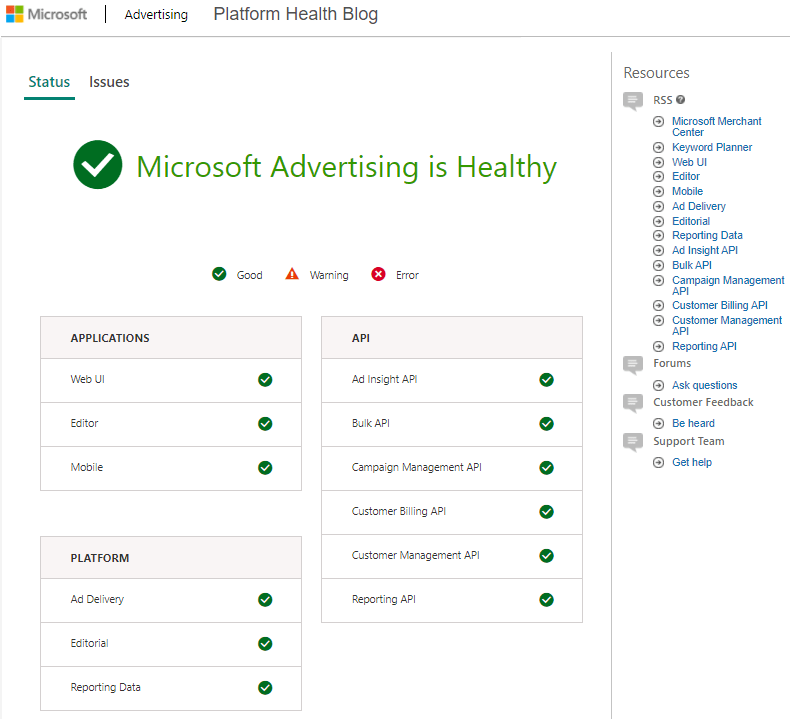The image size is (790, 719).
Task: Open the Customer Billing API RSS link
Action: (x=719, y=305)
